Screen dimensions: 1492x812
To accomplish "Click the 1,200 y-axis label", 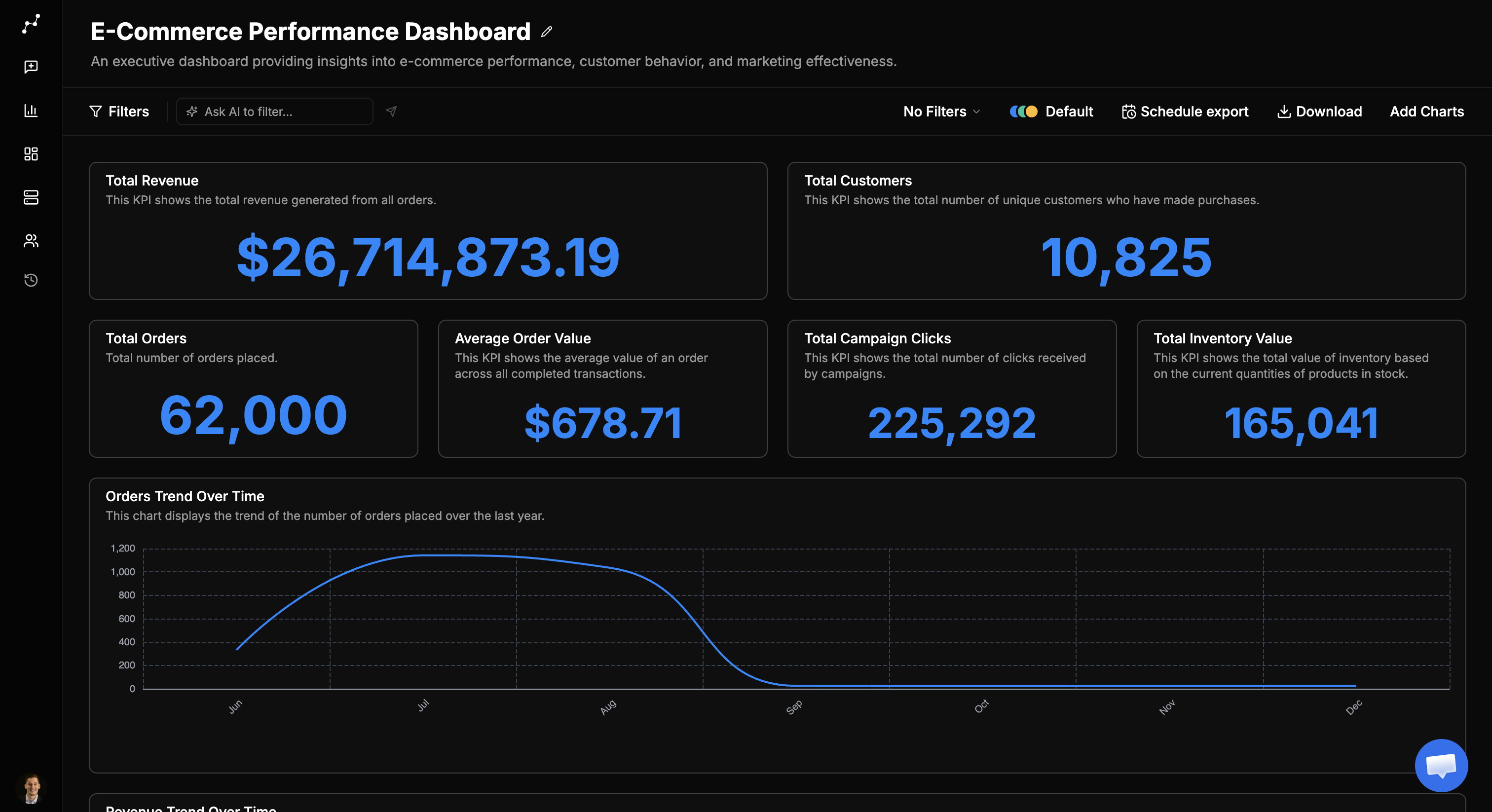I will (123, 549).
